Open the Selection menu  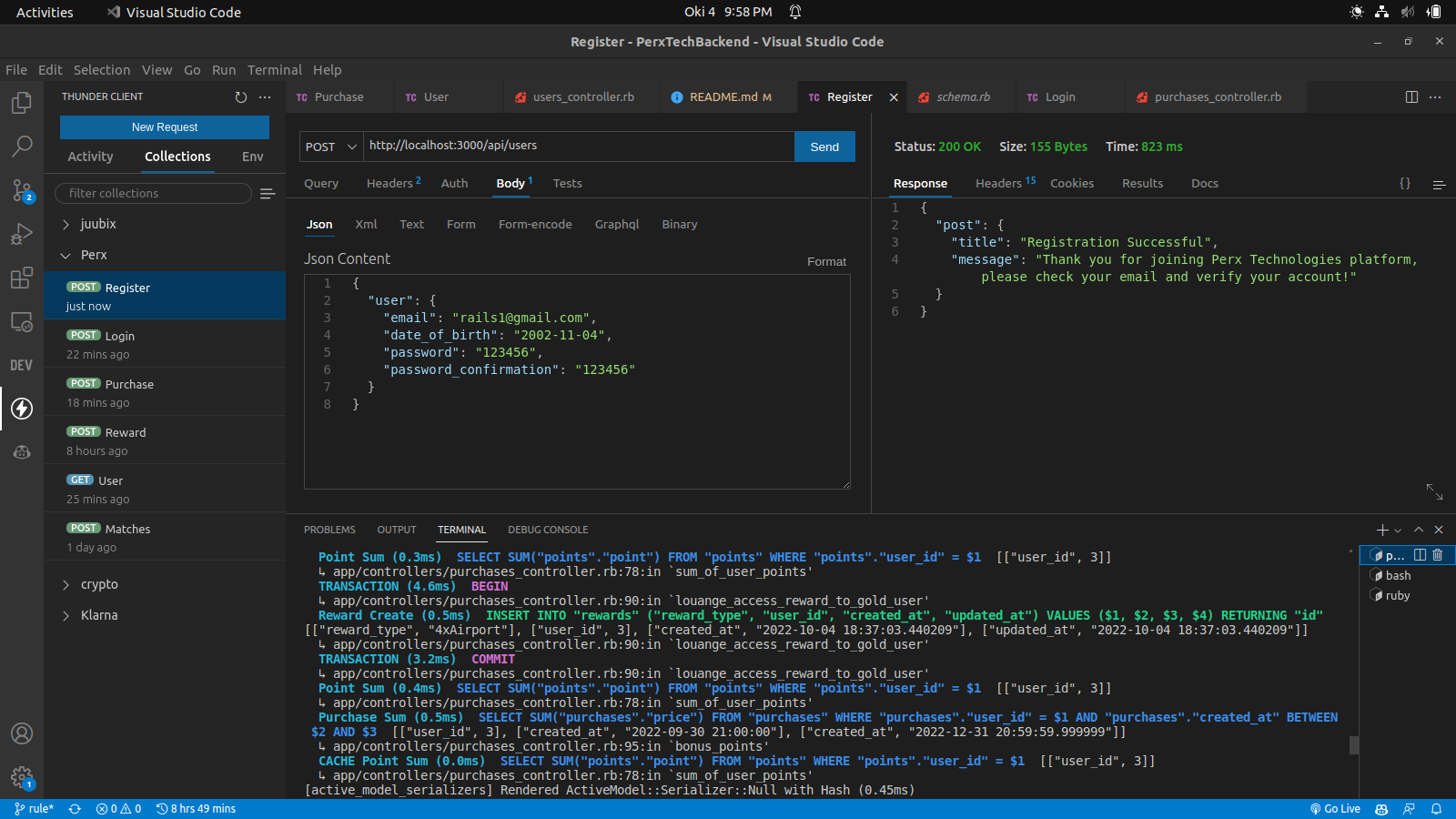click(102, 70)
